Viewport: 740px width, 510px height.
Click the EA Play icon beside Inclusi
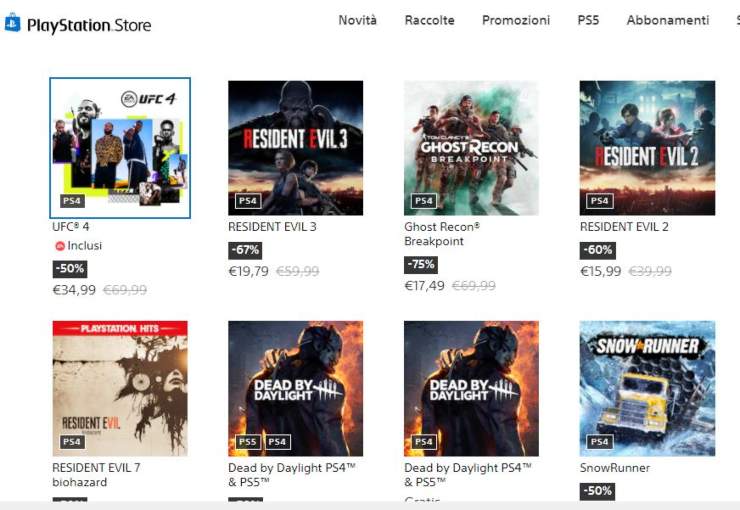60,246
